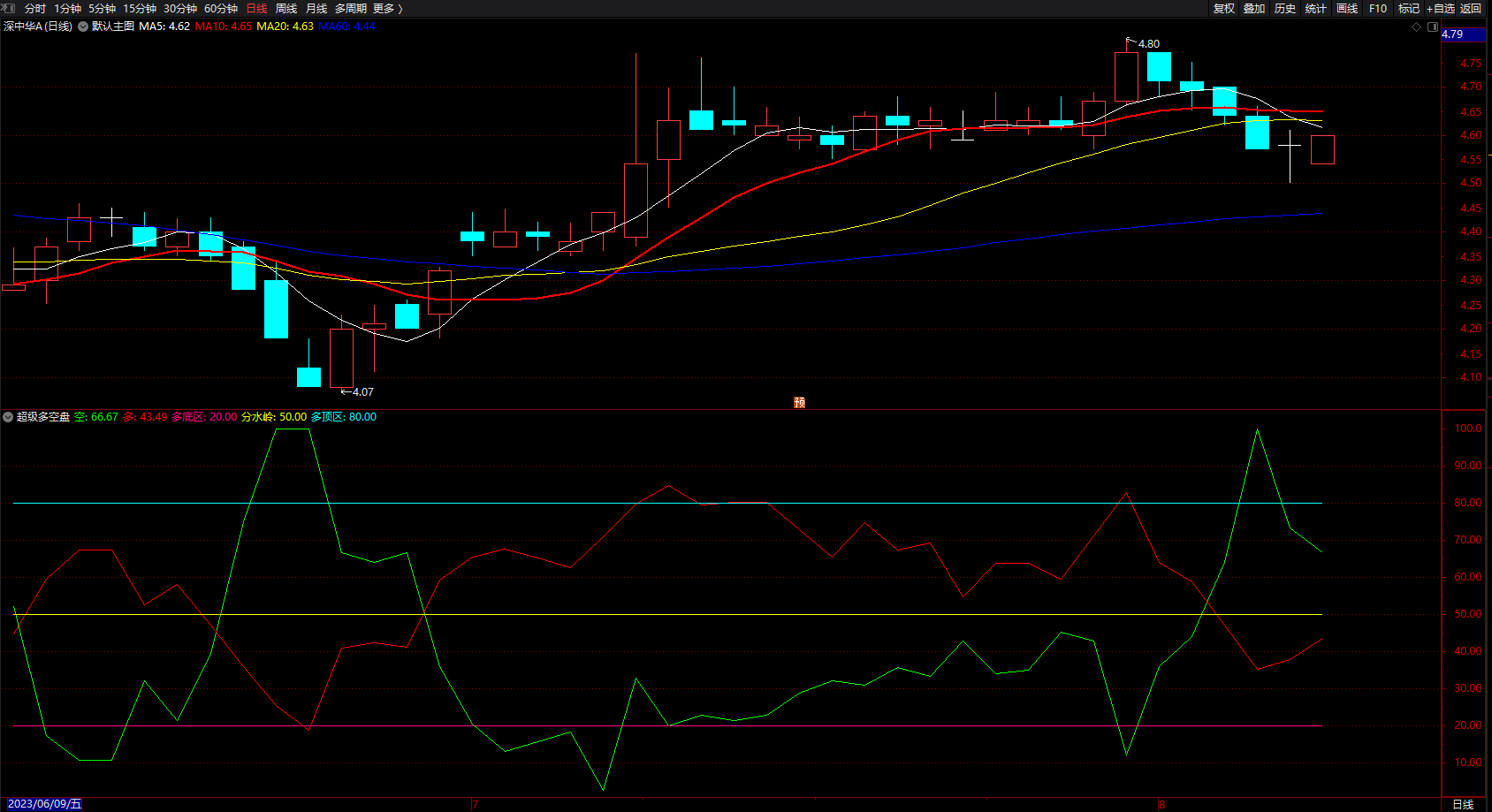Viewport: 1492px width, 812px height.
Task: Open the 画线 drawing tools
Action: pos(1346,8)
